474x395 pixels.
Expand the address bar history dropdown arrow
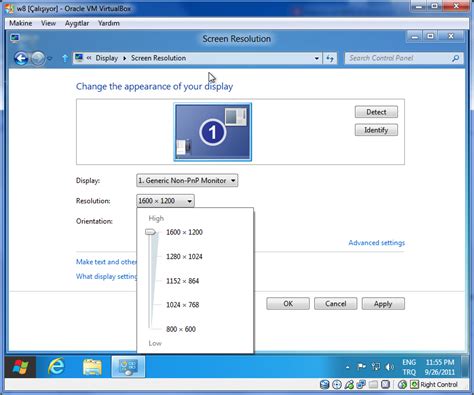316,59
